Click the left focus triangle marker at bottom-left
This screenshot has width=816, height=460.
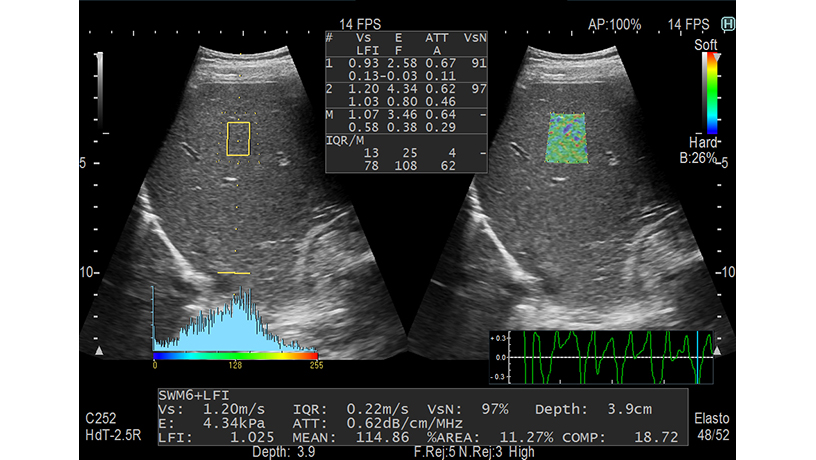click(x=98, y=352)
